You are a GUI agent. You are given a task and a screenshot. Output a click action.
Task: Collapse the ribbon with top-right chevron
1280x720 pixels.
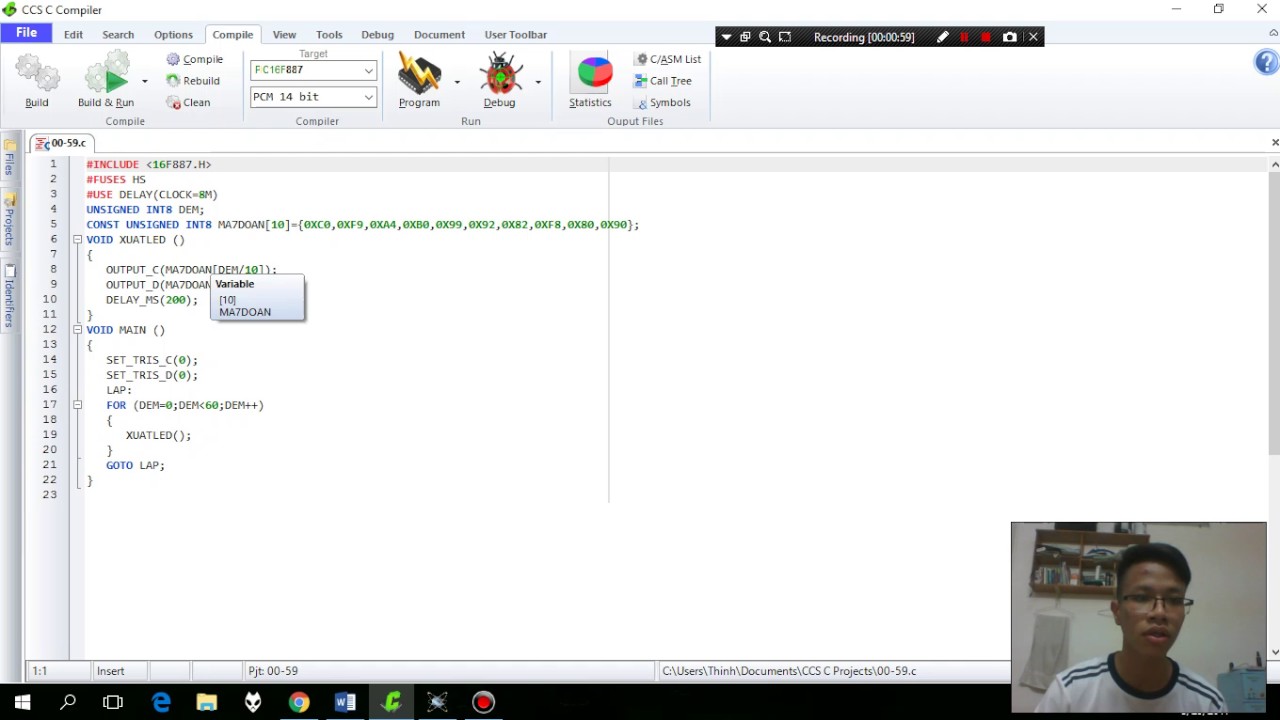[1273, 34]
